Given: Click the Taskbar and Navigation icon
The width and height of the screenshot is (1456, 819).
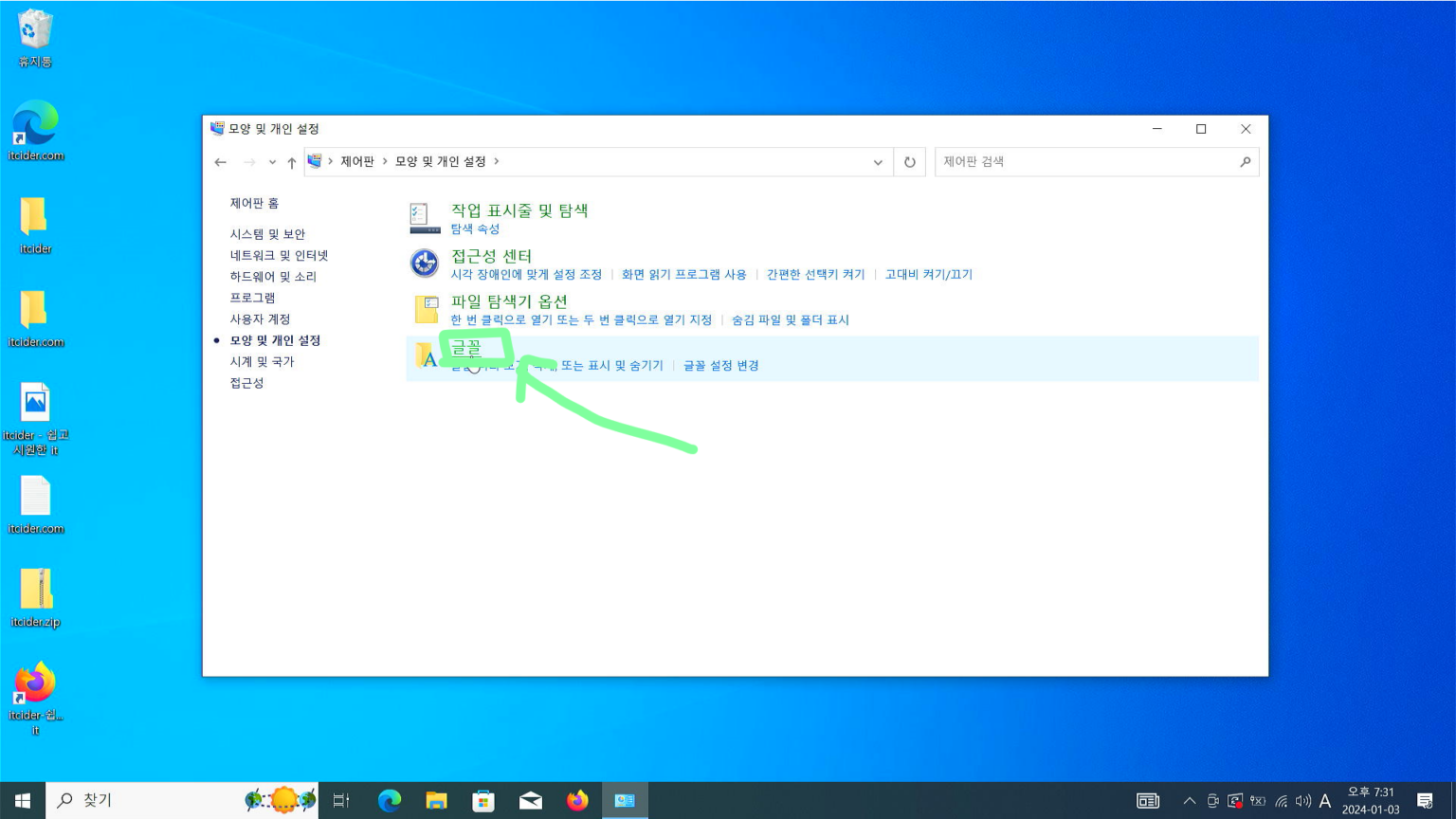Looking at the screenshot, I should point(425,218).
